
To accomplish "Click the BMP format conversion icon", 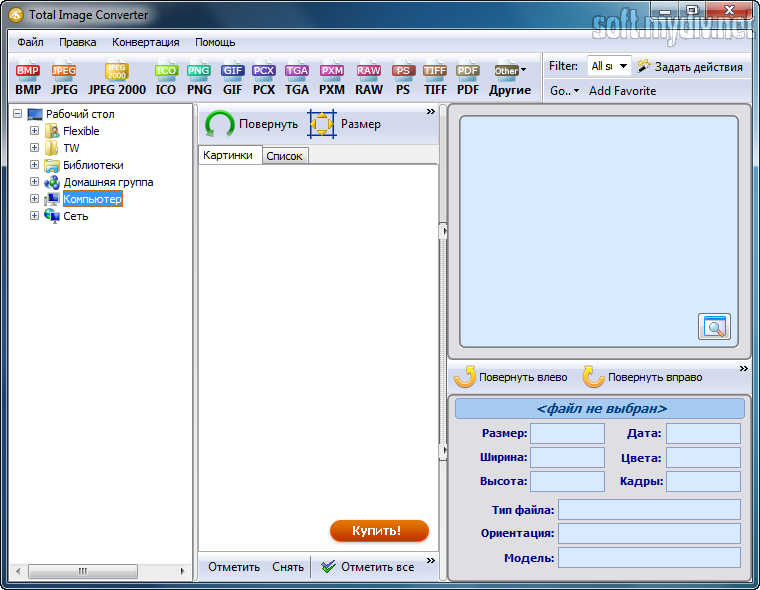I will pos(28,79).
